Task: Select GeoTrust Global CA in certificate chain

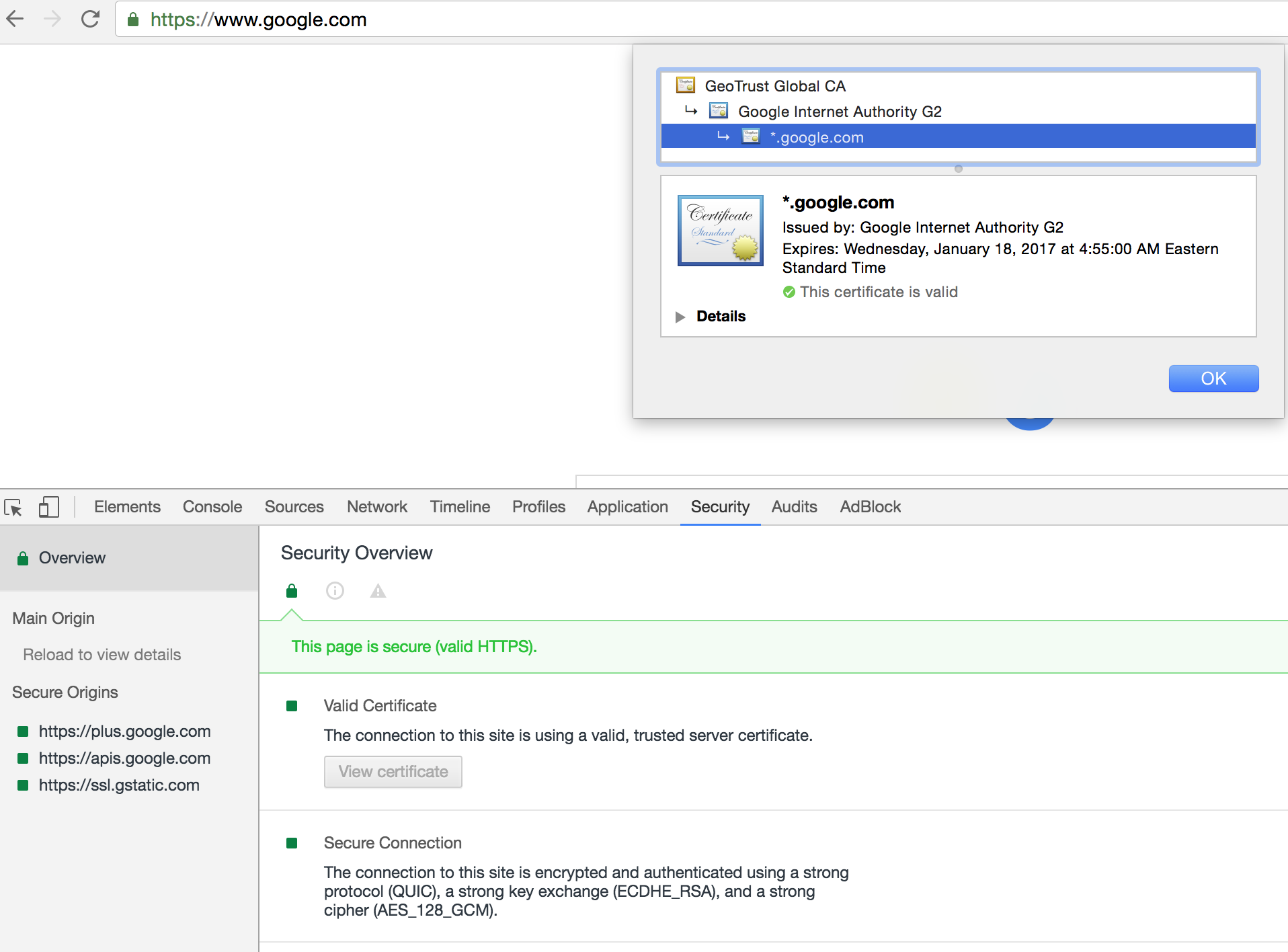Action: pyautogui.click(x=958, y=86)
